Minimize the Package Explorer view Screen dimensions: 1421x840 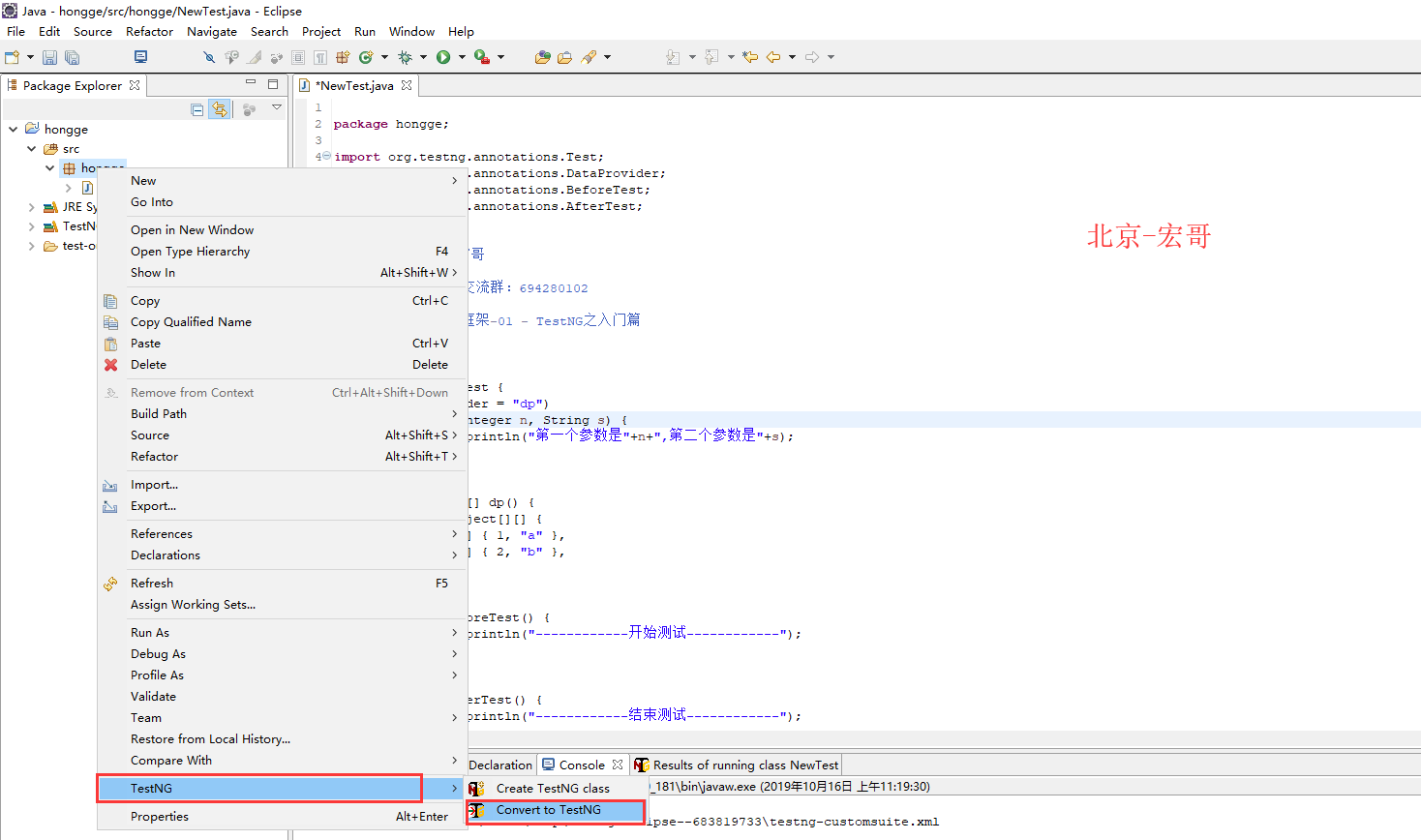click(x=251, y=83)
